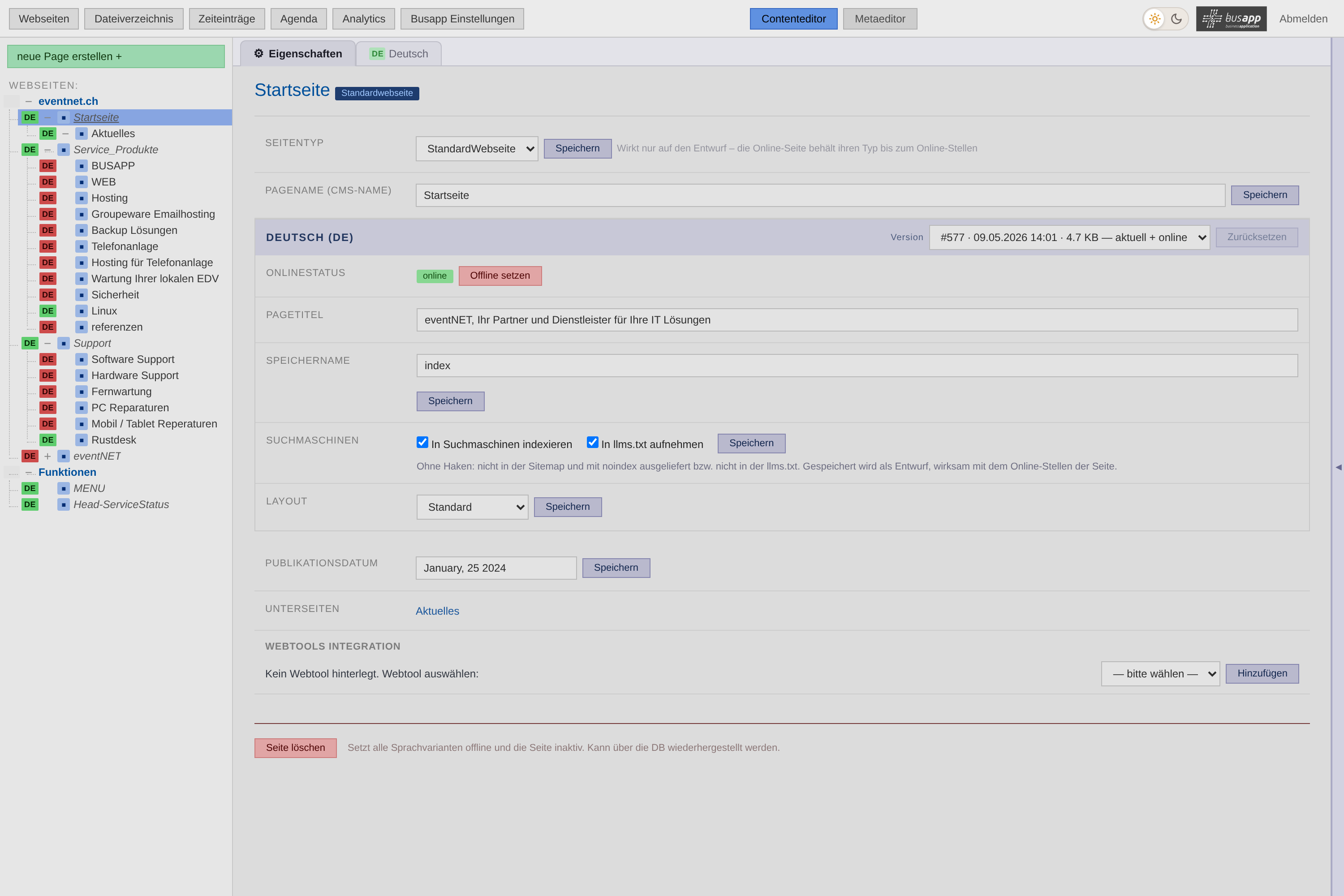The width and height of the screenshot is (1344, 896).
Task: Switch to dark mode moon icon
Action: point(1176,19)
